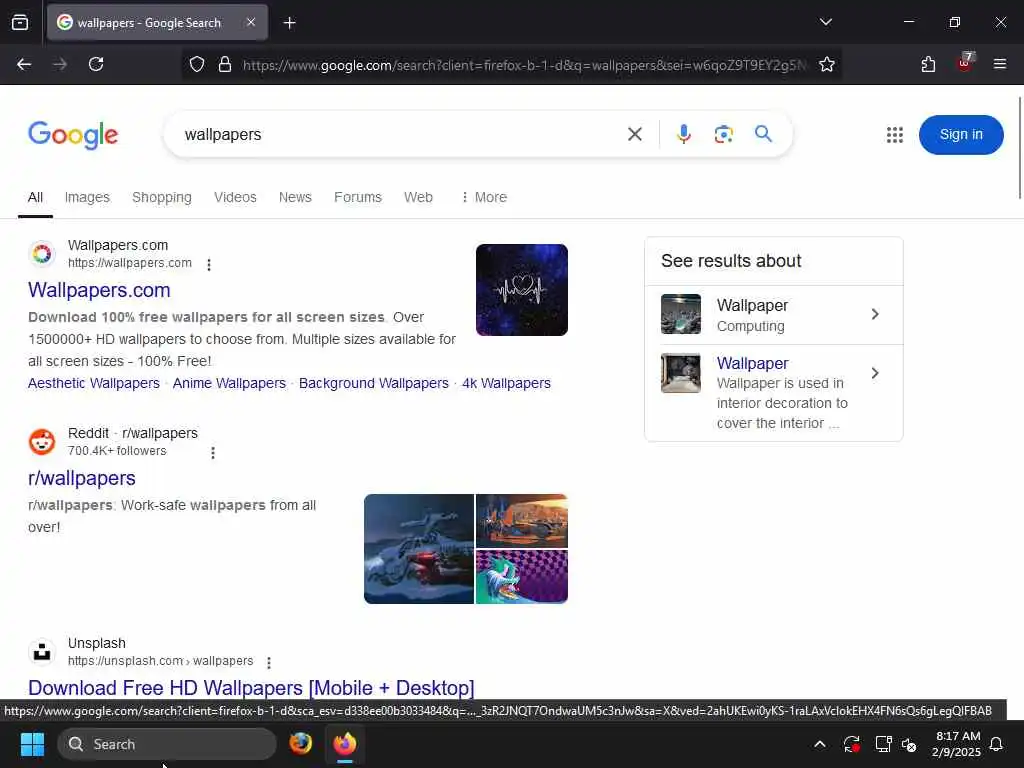
Task: Open Firefox View recent browsing icon
Action: tap(20, 22)
